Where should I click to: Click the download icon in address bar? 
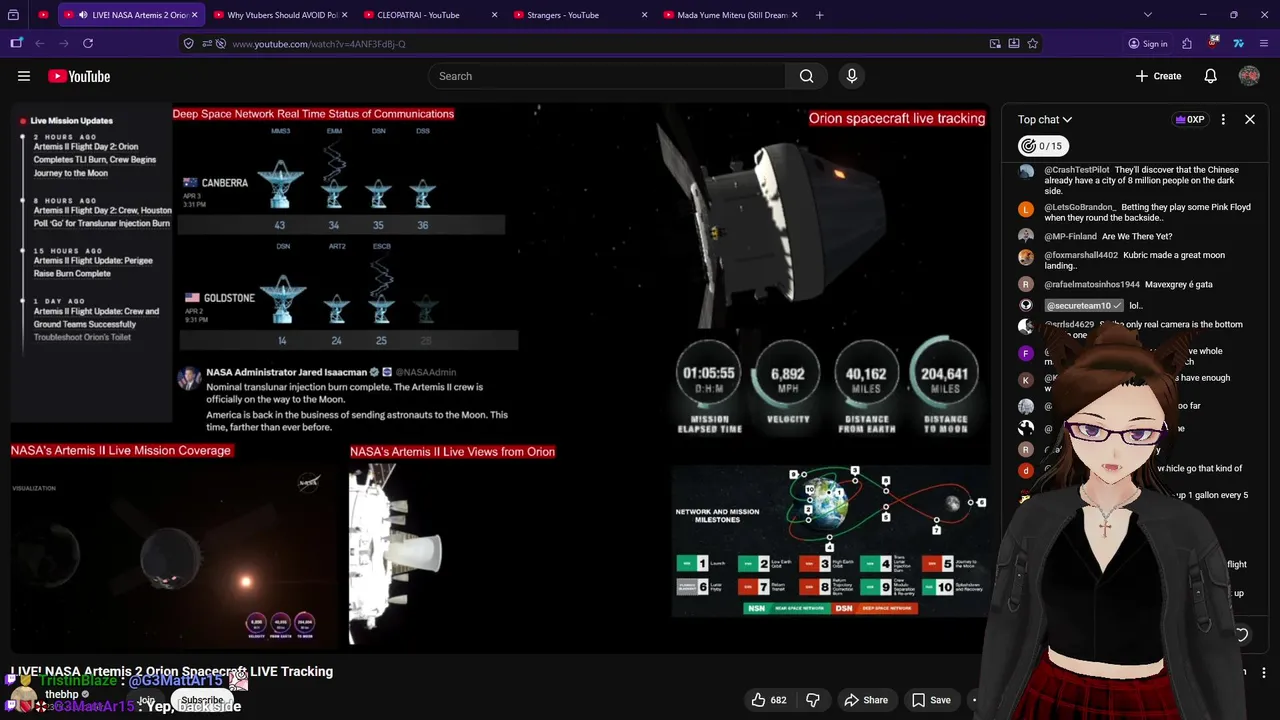pyautogui.click(x=1014, y=44)
